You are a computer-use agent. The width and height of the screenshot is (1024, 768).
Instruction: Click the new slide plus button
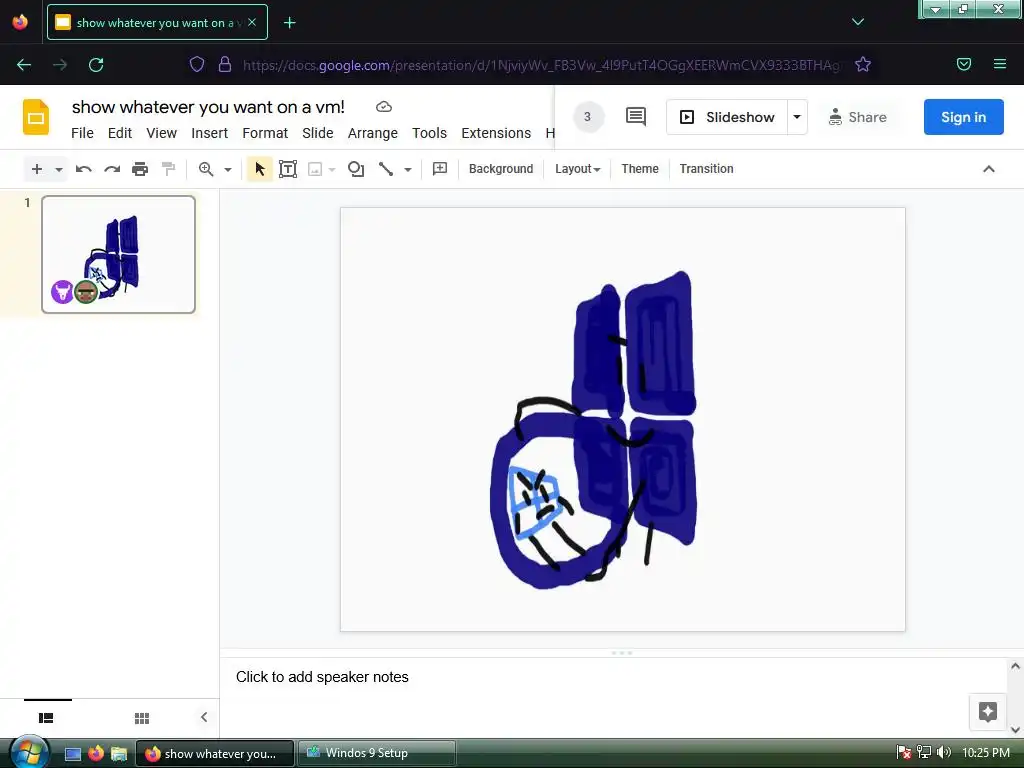37,169
